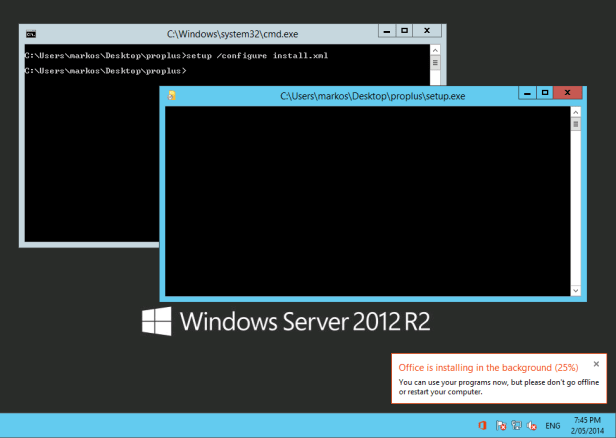Maximize the cmd.exe window
616x438 pixels.
[406, 31]
